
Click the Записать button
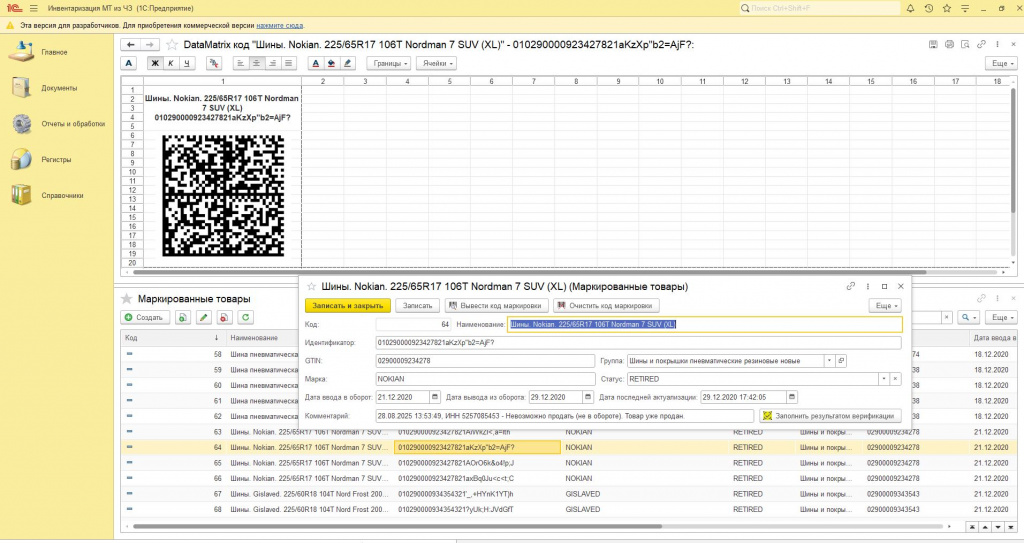(417, 305)
